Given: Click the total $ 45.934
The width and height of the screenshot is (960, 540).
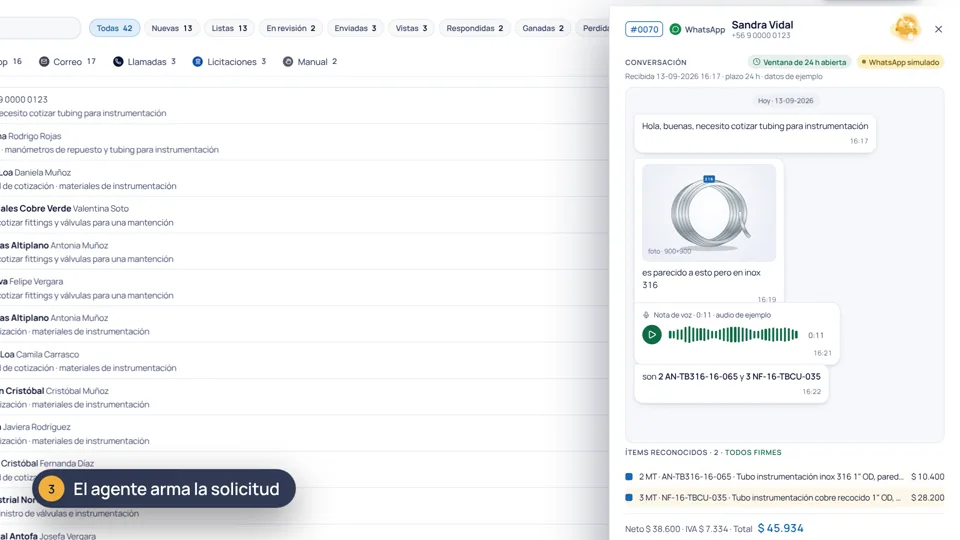Looking at the screenshot, I should 780,528.
